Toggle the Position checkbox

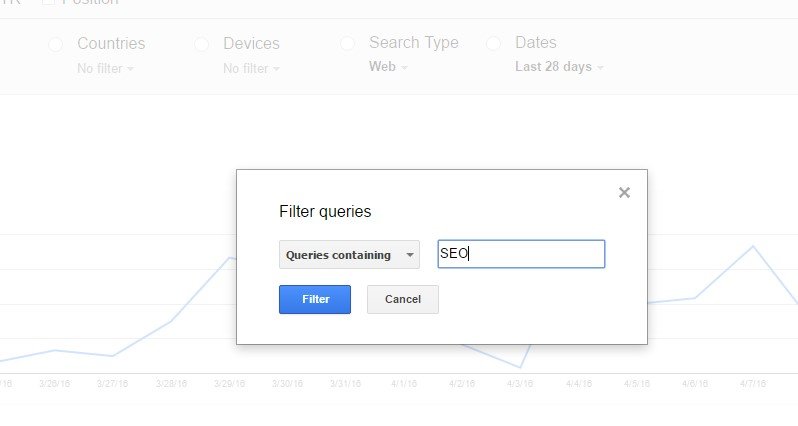click(48, 2)
